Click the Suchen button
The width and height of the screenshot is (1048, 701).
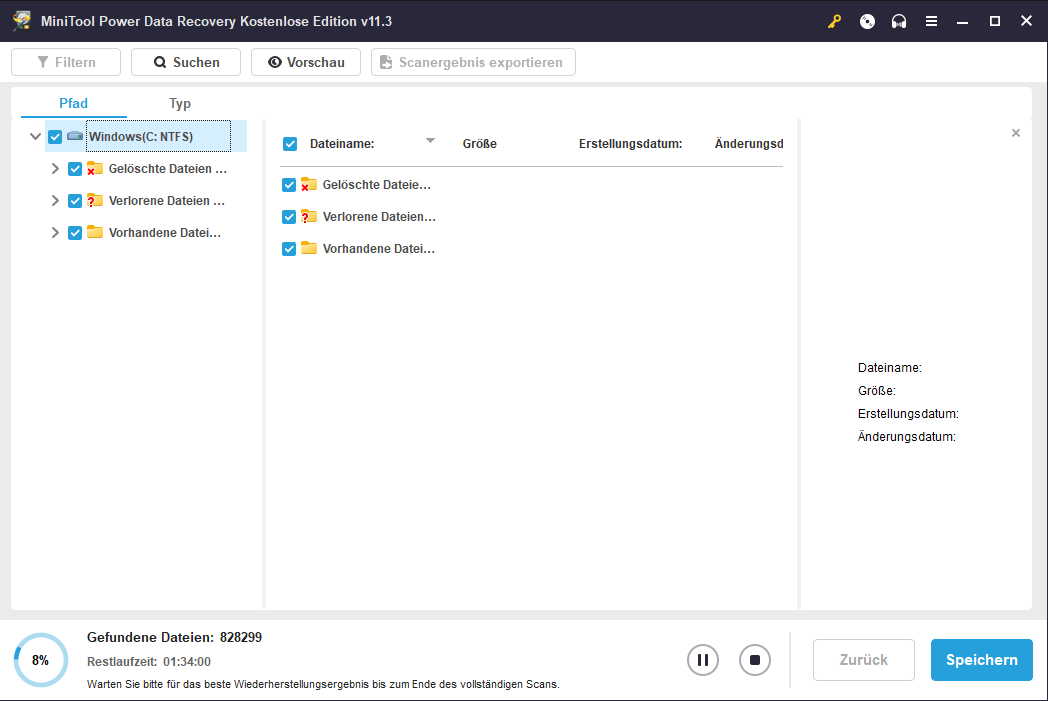pyautogui.click(x=186, y=62)
